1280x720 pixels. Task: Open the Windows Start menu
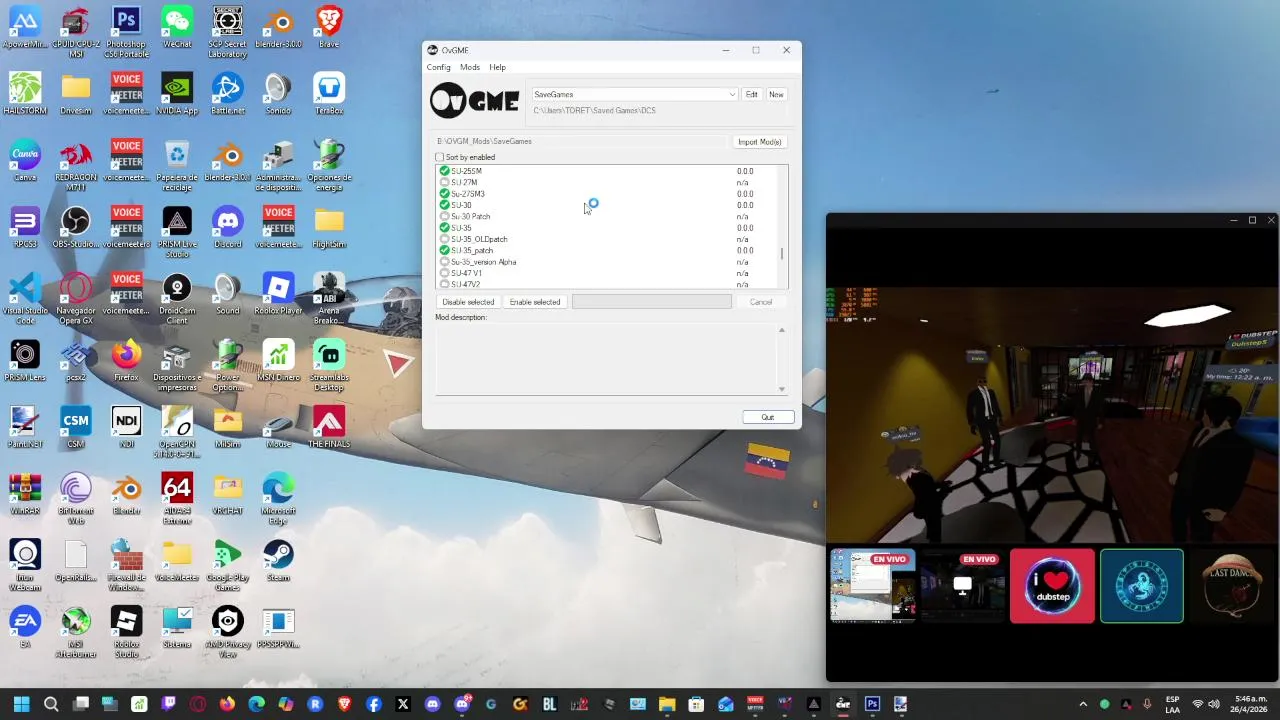coord(21,704)
